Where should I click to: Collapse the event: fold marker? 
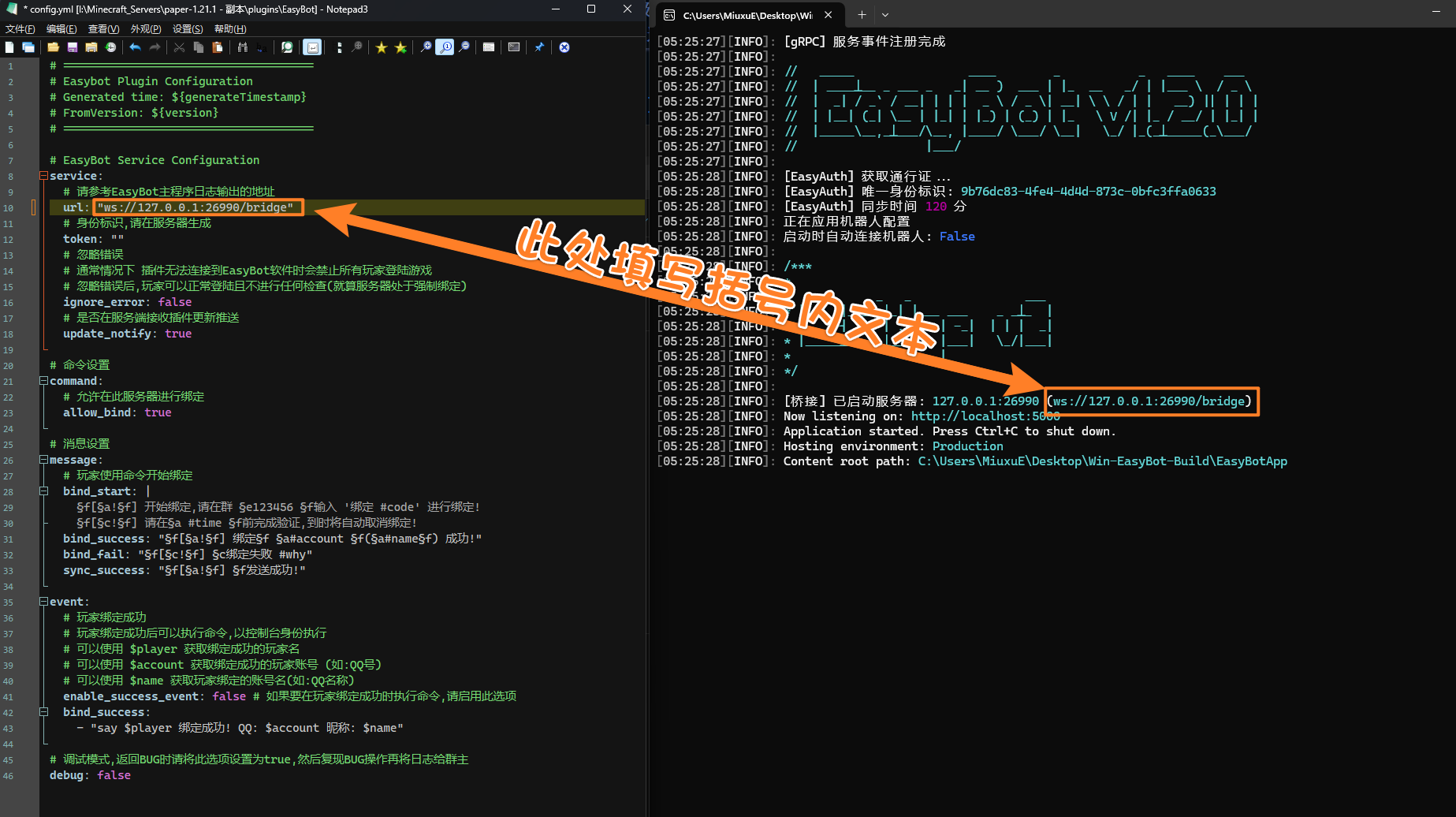pos(44,602)
